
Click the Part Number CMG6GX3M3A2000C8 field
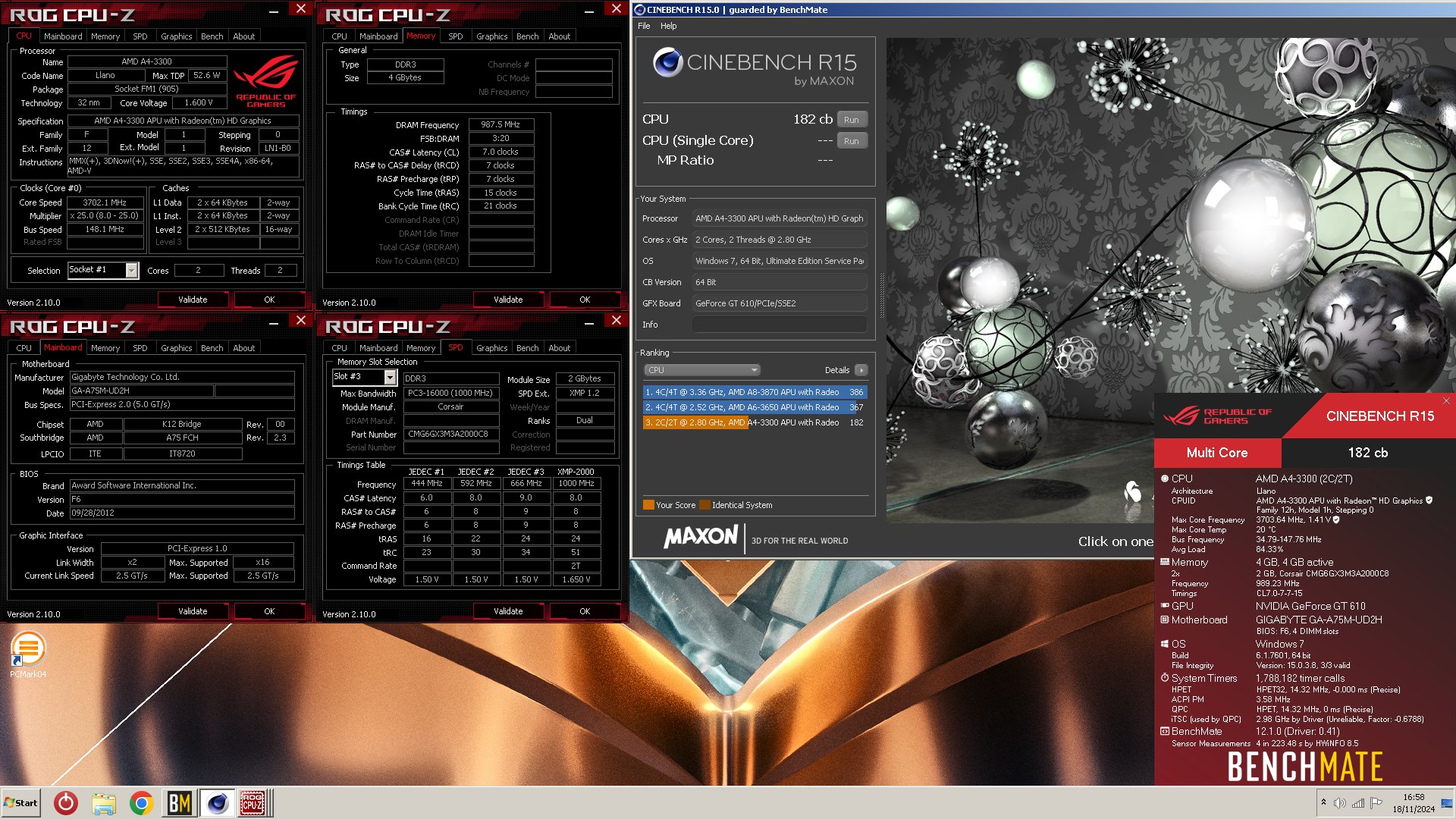pos(450,435)
